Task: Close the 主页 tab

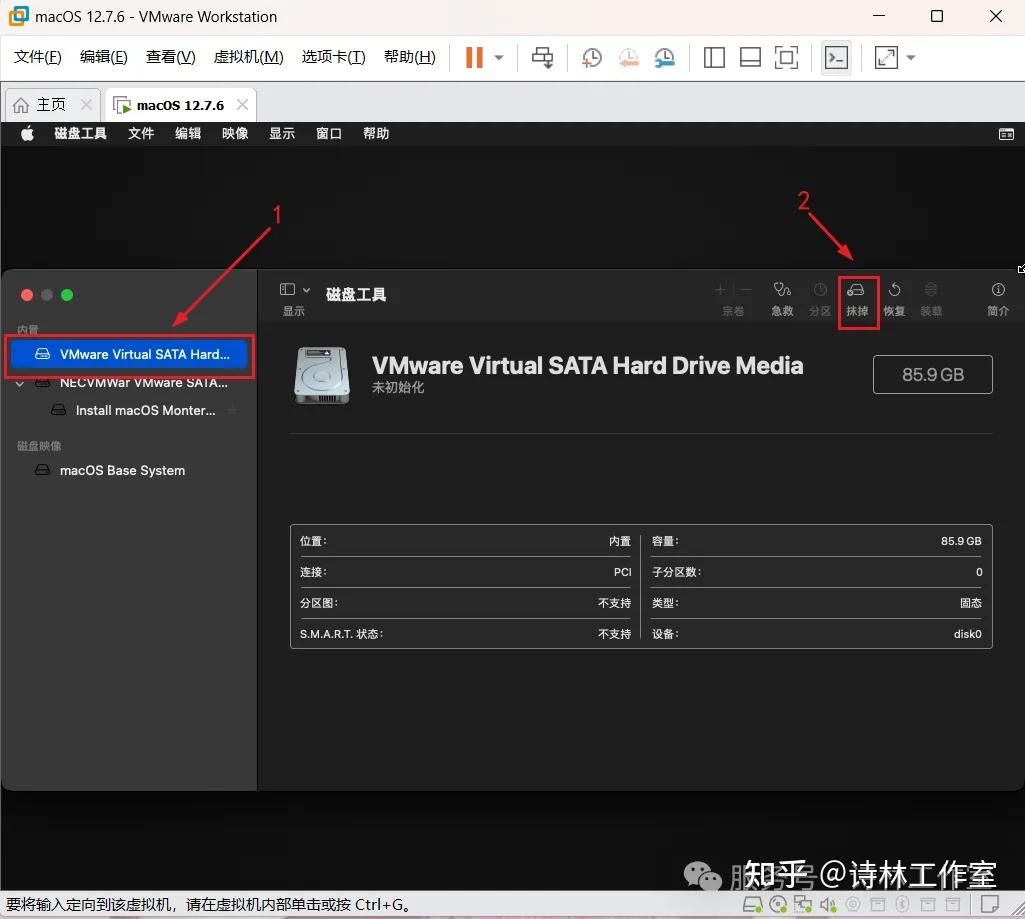Action: coord(86,105)
